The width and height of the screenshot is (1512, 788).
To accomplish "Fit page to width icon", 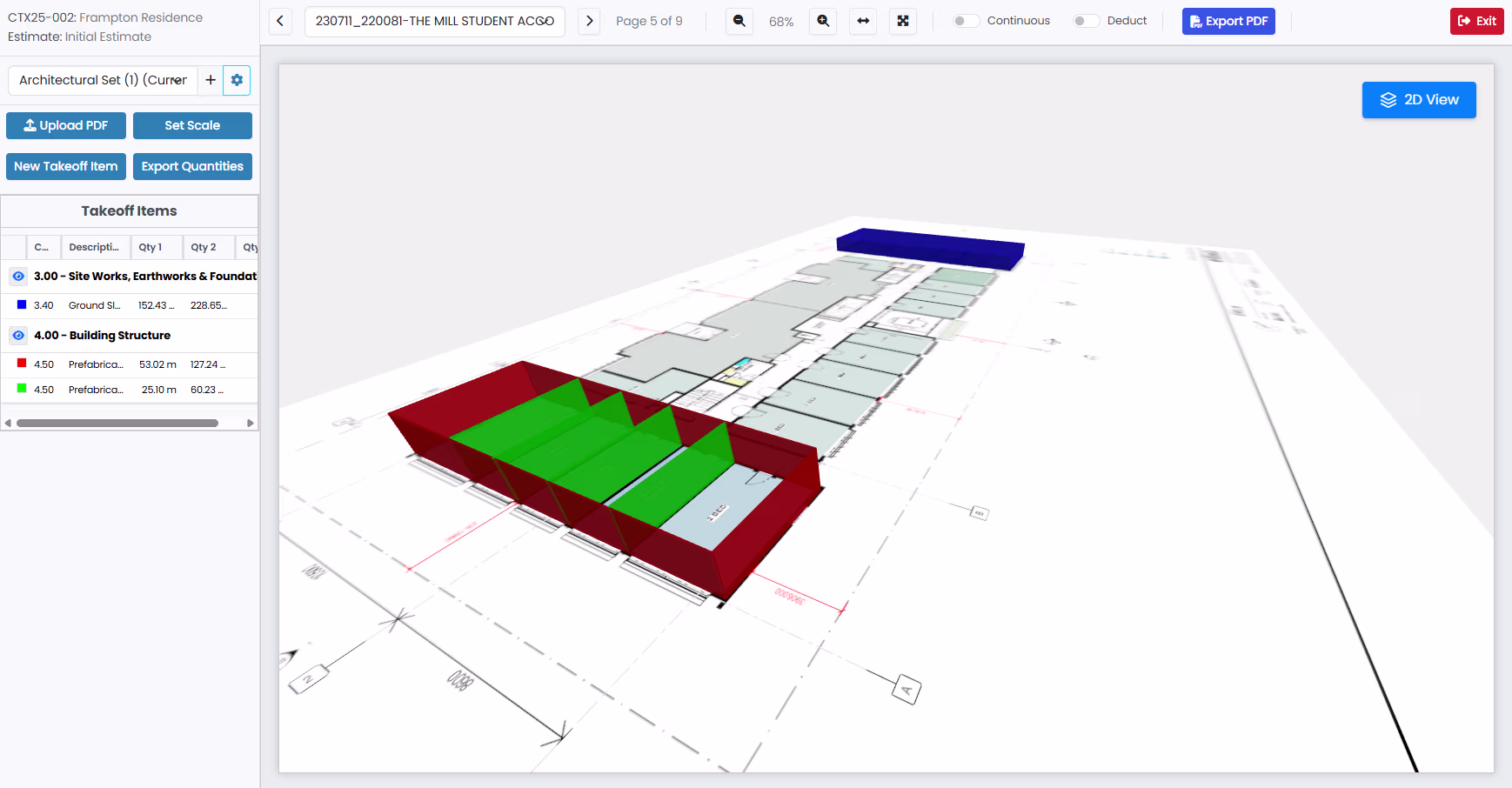I will pyautogui.click(x=863, y=21).
